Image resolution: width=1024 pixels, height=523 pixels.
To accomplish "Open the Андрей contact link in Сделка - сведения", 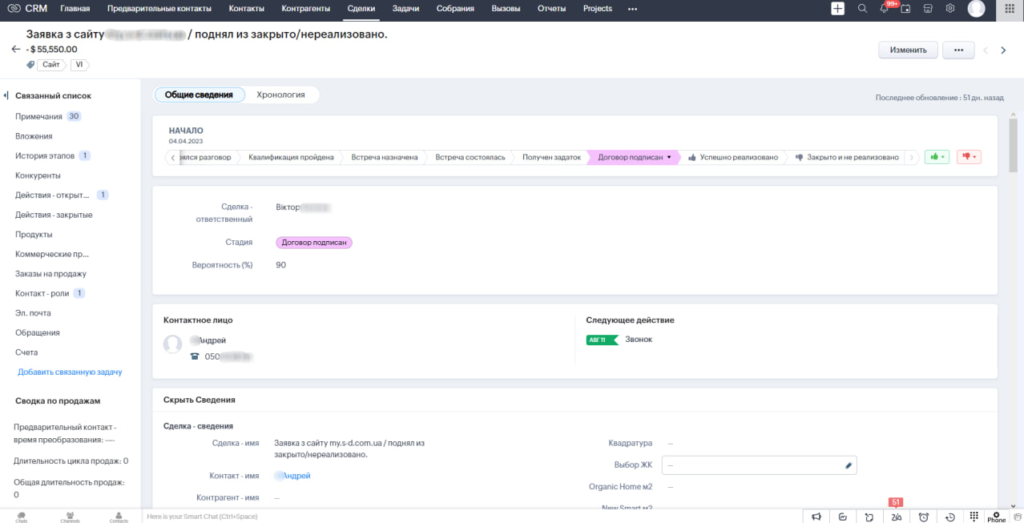I will 293,476.
